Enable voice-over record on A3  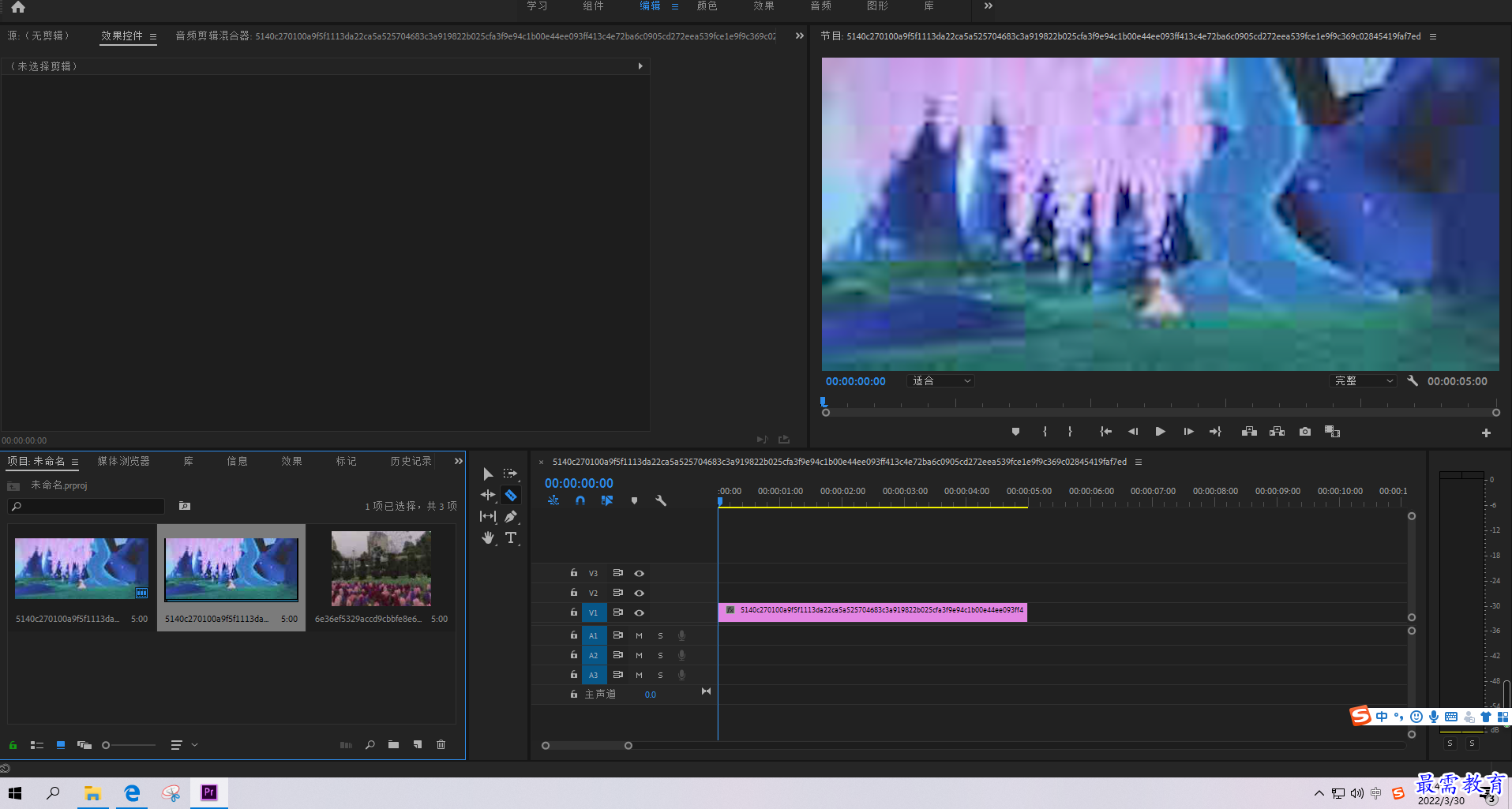coord(681,675)
